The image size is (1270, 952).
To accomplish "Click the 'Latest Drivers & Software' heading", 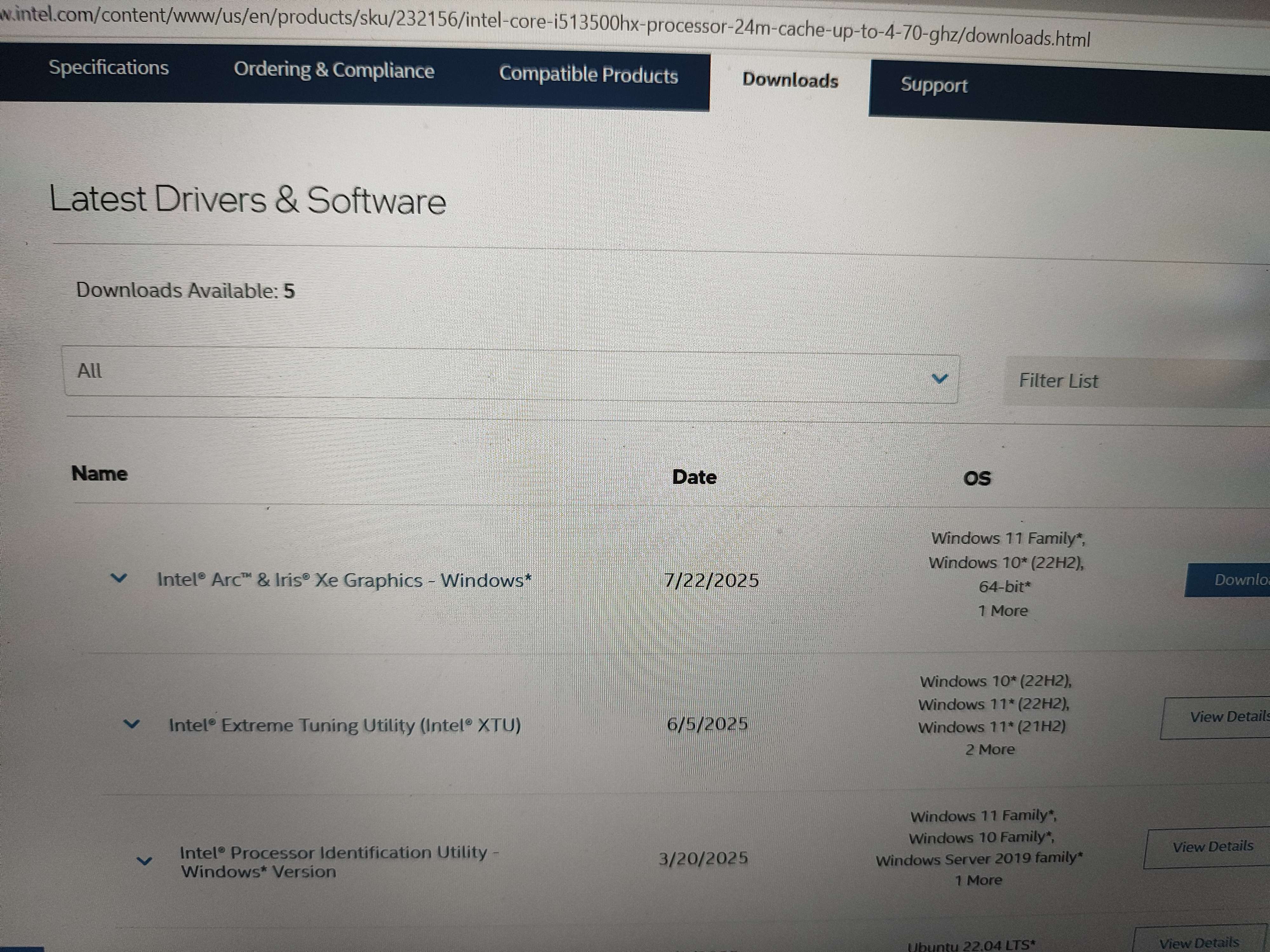I will 247,200.
